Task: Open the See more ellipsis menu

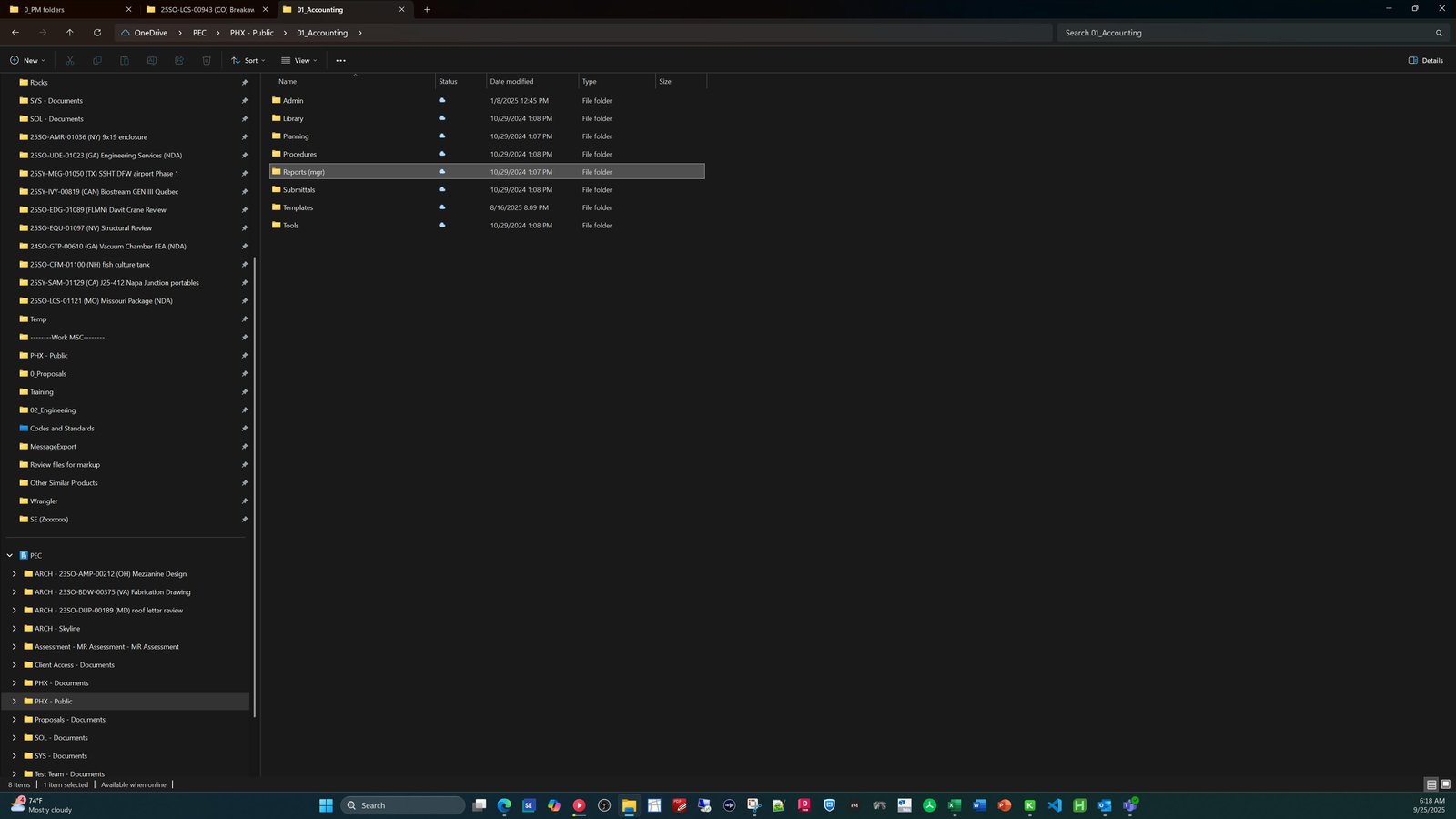Action: click(x=340, y=60)
